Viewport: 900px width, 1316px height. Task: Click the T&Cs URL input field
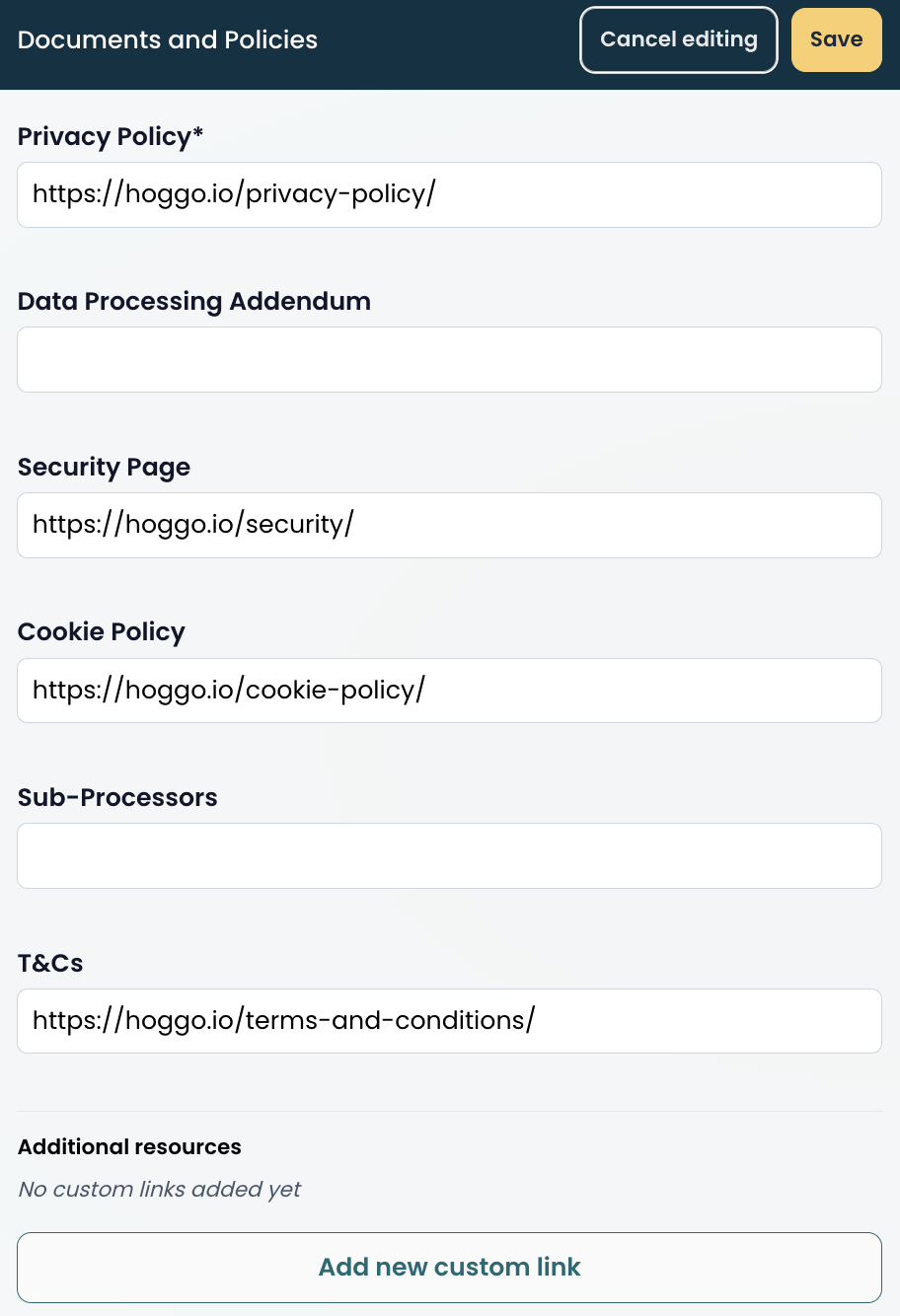point(449,1020)
